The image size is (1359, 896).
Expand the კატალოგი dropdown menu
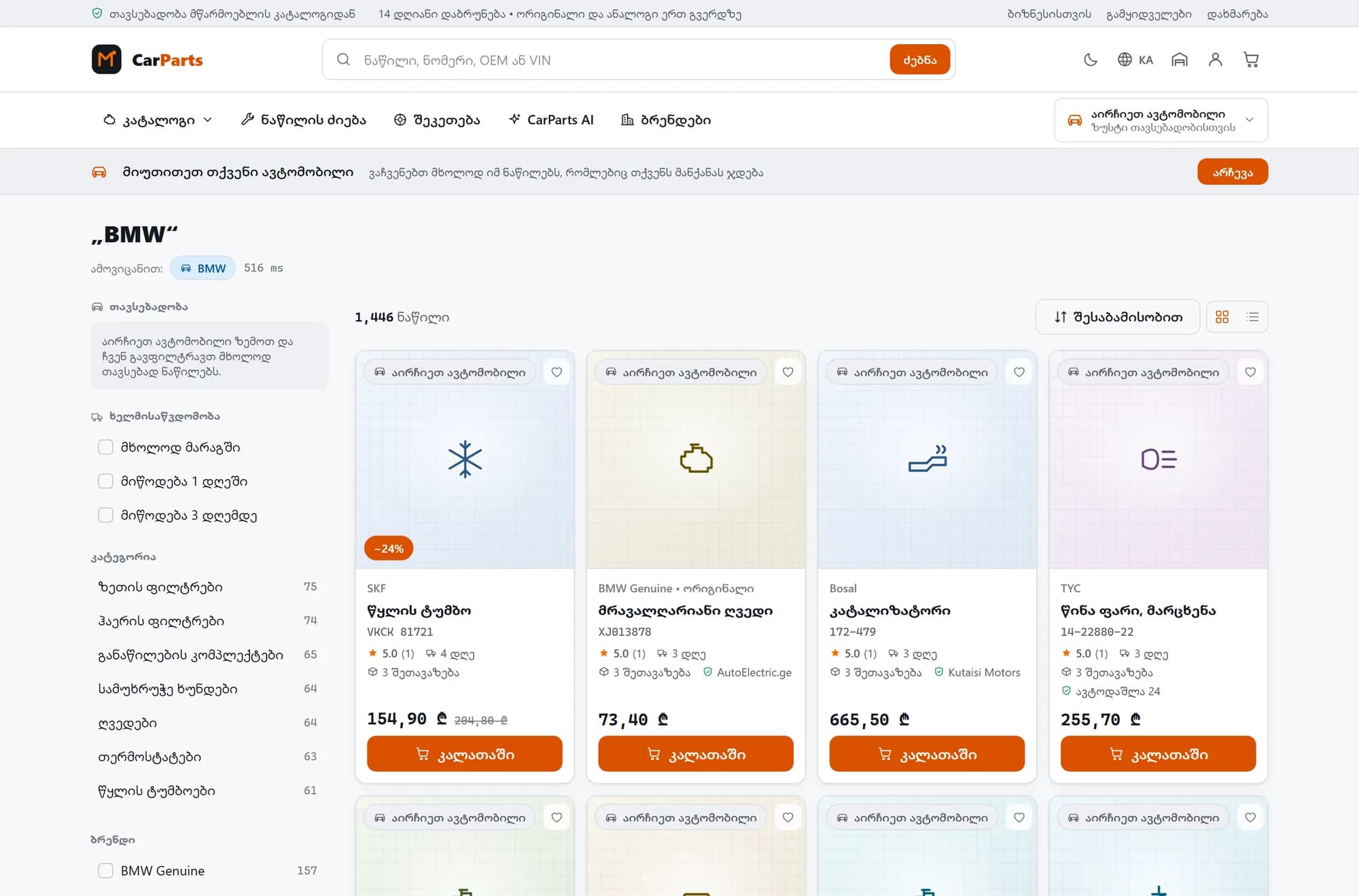(x=158, y=120)
